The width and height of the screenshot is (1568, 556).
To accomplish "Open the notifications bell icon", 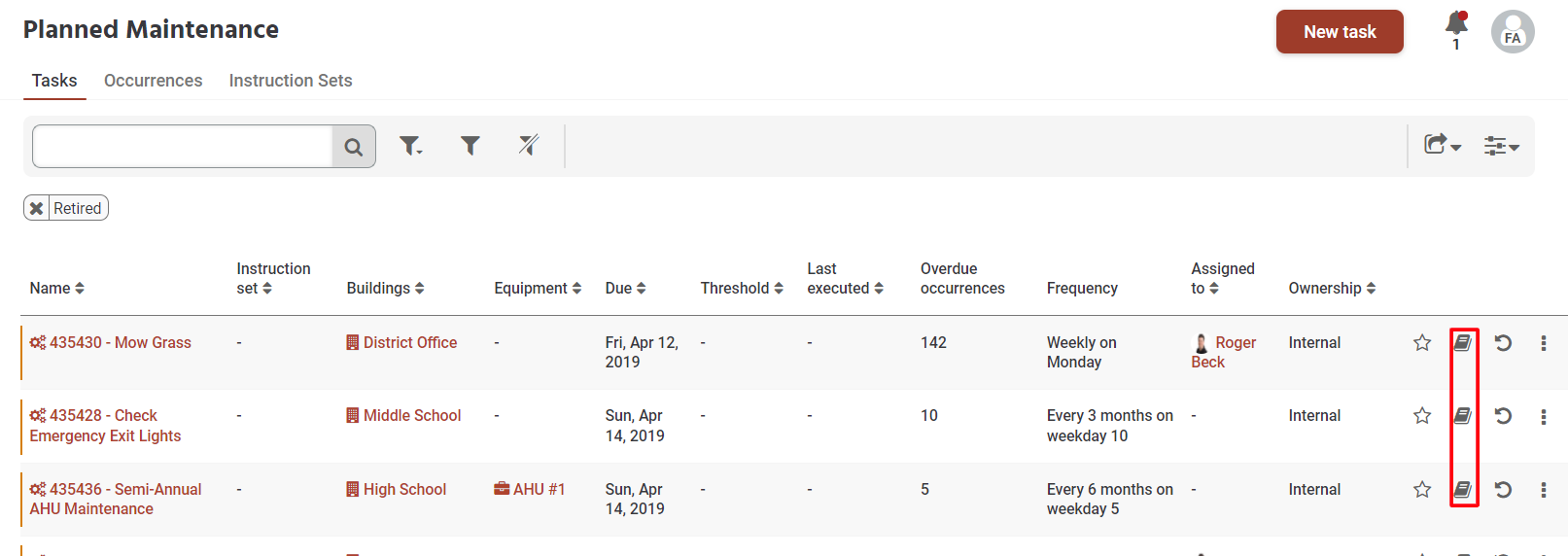I will [1455, 23].
